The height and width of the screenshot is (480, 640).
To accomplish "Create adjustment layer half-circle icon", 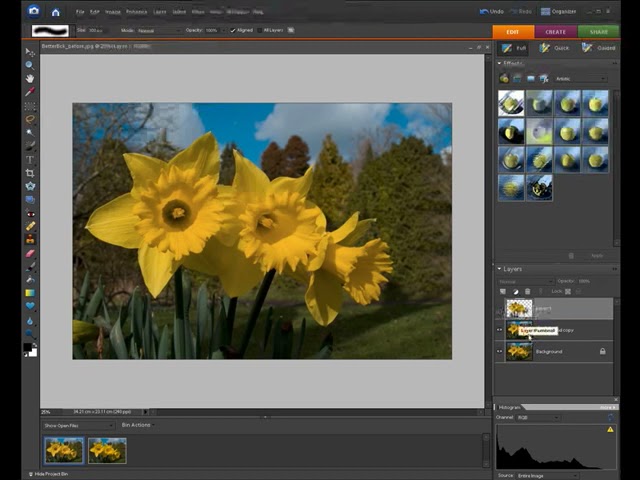I will [x=516, y=291].
